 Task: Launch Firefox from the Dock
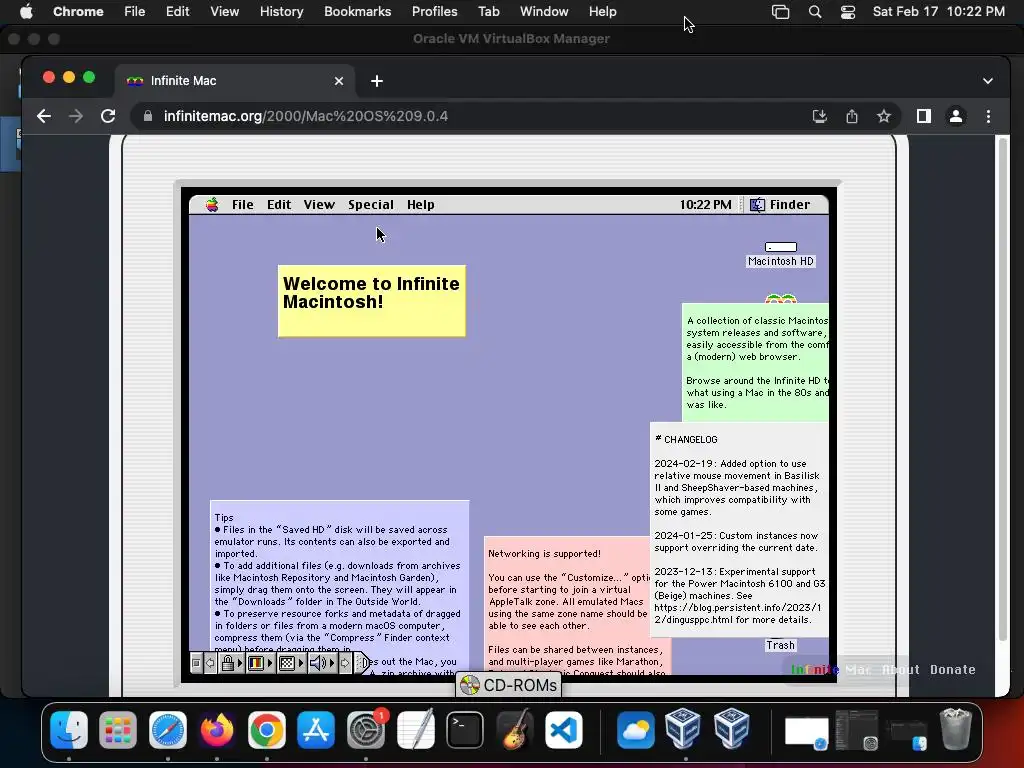217,729
